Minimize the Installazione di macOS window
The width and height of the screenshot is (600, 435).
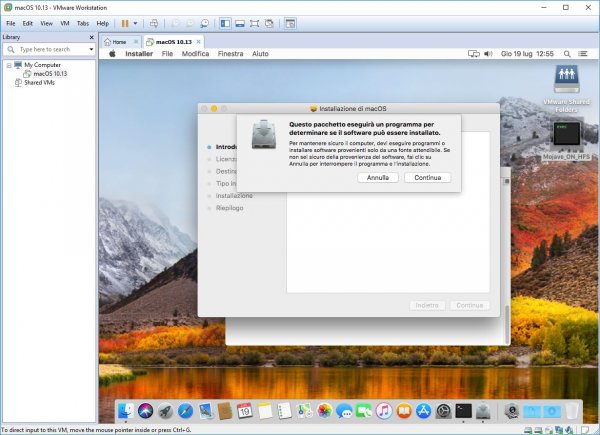click(214, 109)
